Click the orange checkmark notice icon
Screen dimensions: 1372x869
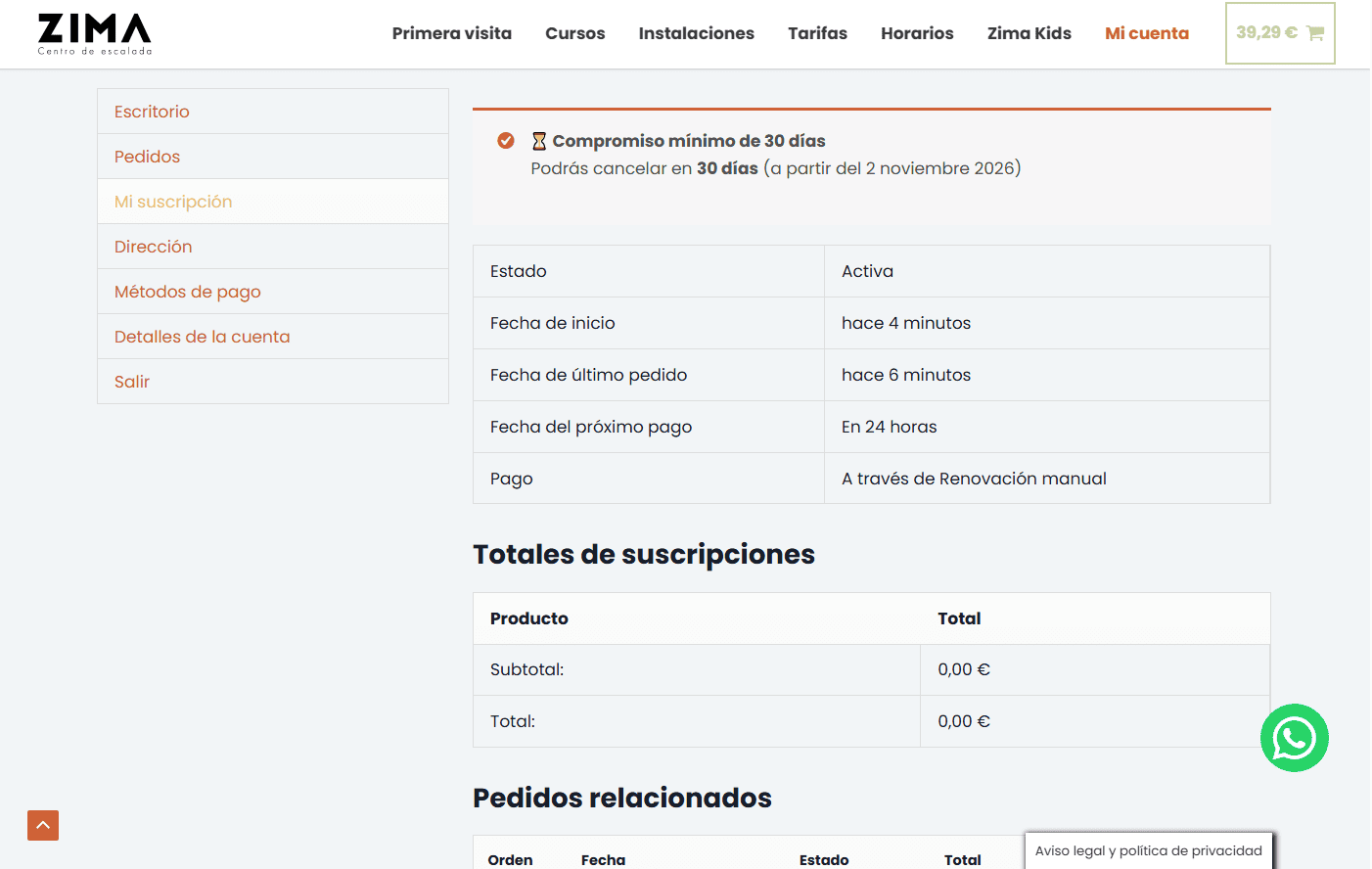pos(506,140)
